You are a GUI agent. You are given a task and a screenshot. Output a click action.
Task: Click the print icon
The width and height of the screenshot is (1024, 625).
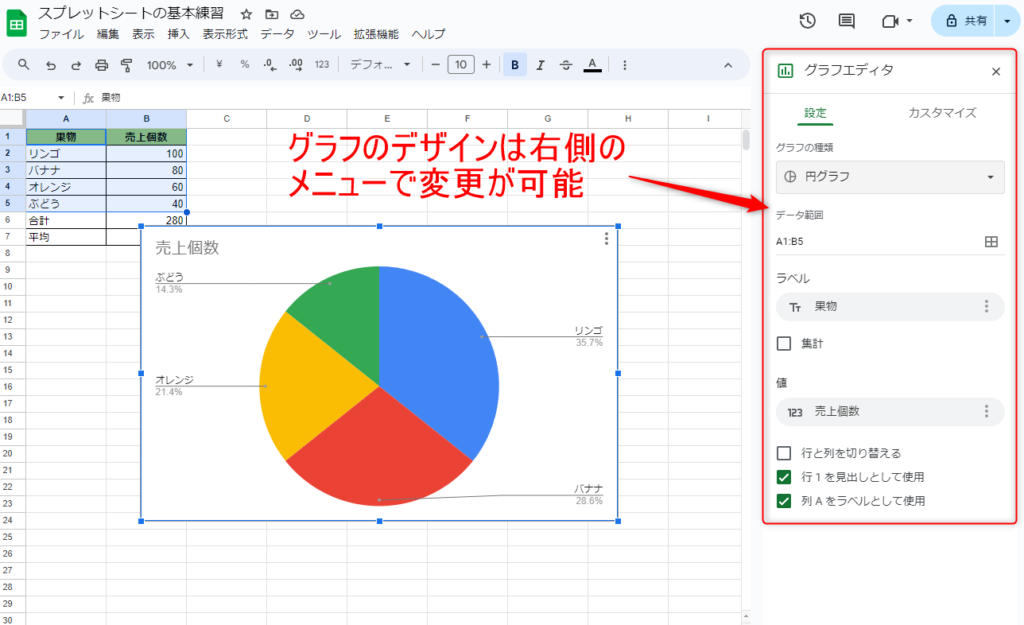(101, 65)
